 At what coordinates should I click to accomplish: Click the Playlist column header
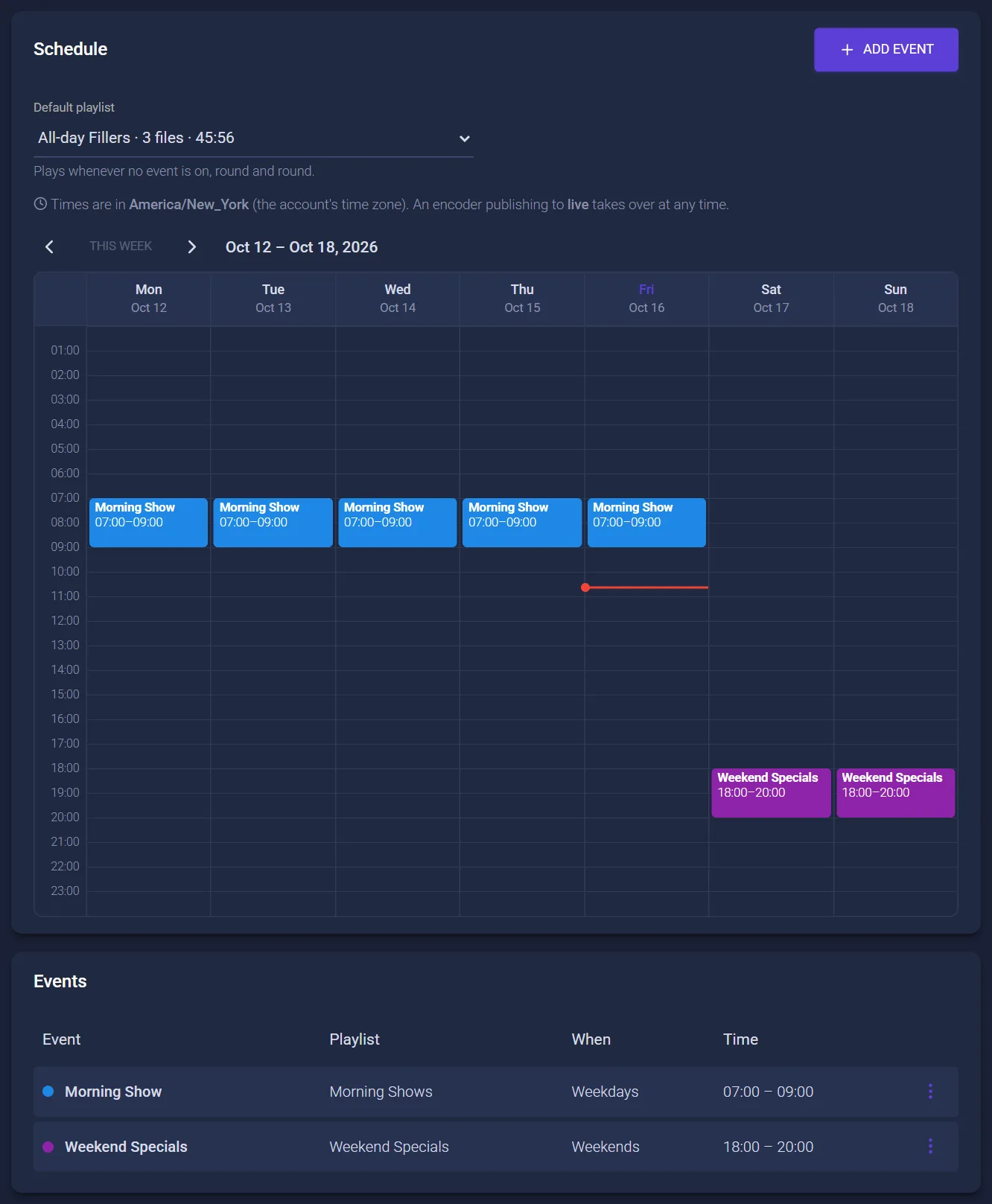click(x=354, y=1039)
